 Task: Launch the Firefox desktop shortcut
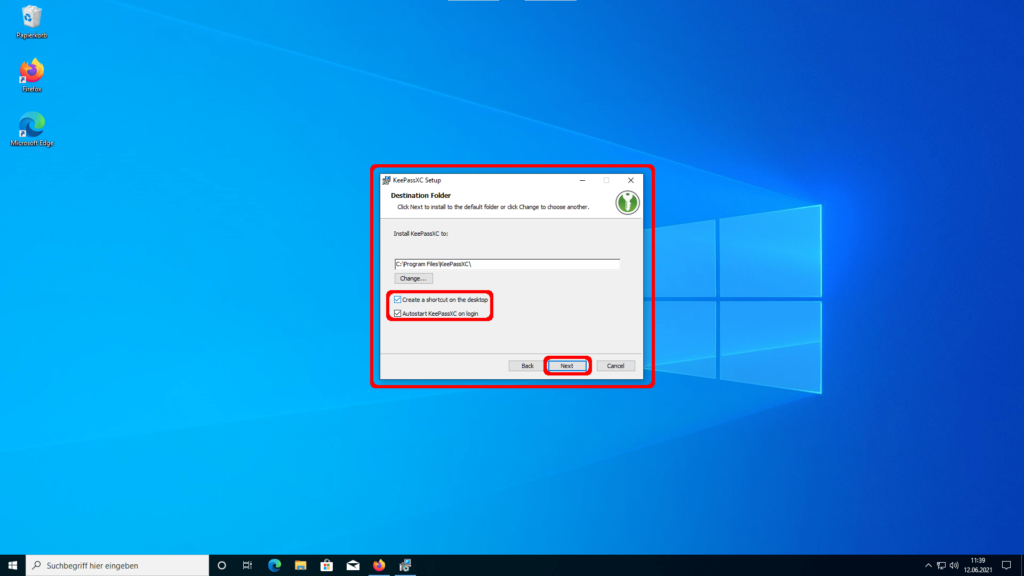click(31, 75)
